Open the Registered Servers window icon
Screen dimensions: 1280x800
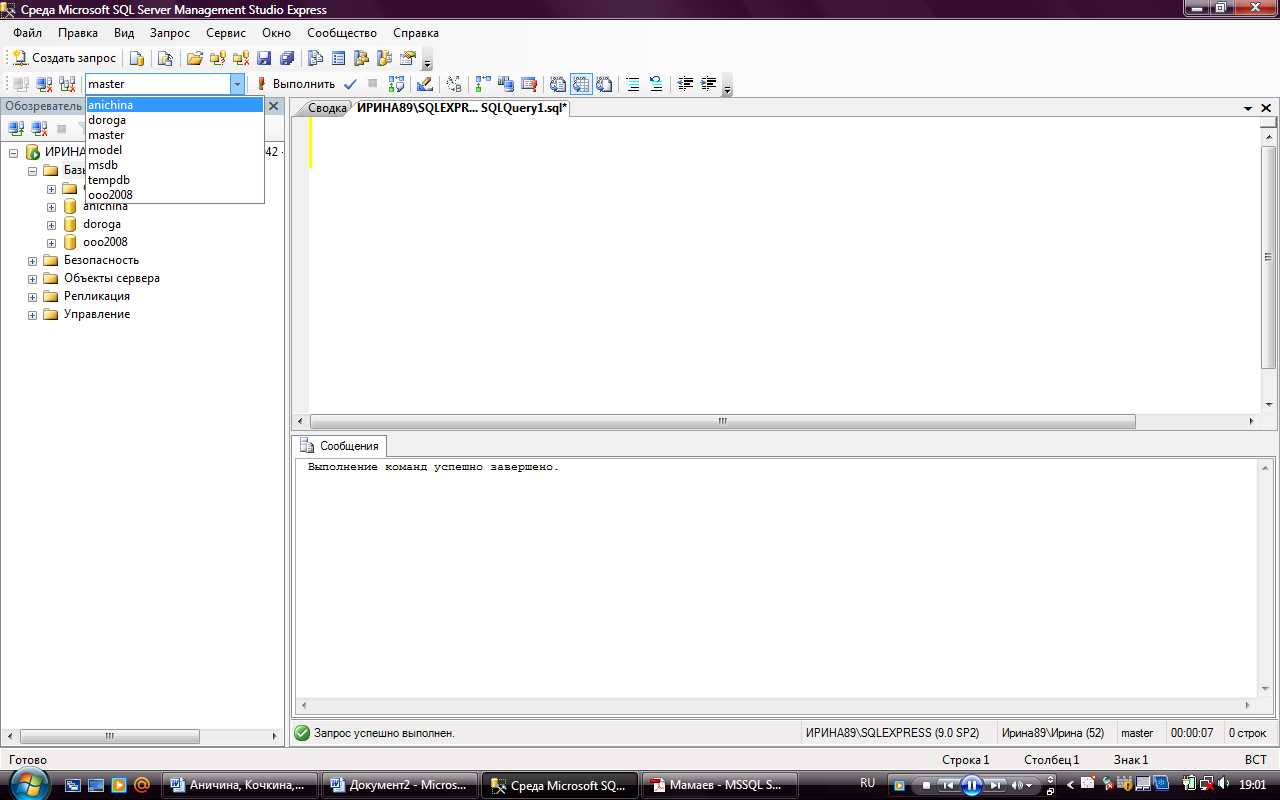pyautogui.click(x=315, y=58)
